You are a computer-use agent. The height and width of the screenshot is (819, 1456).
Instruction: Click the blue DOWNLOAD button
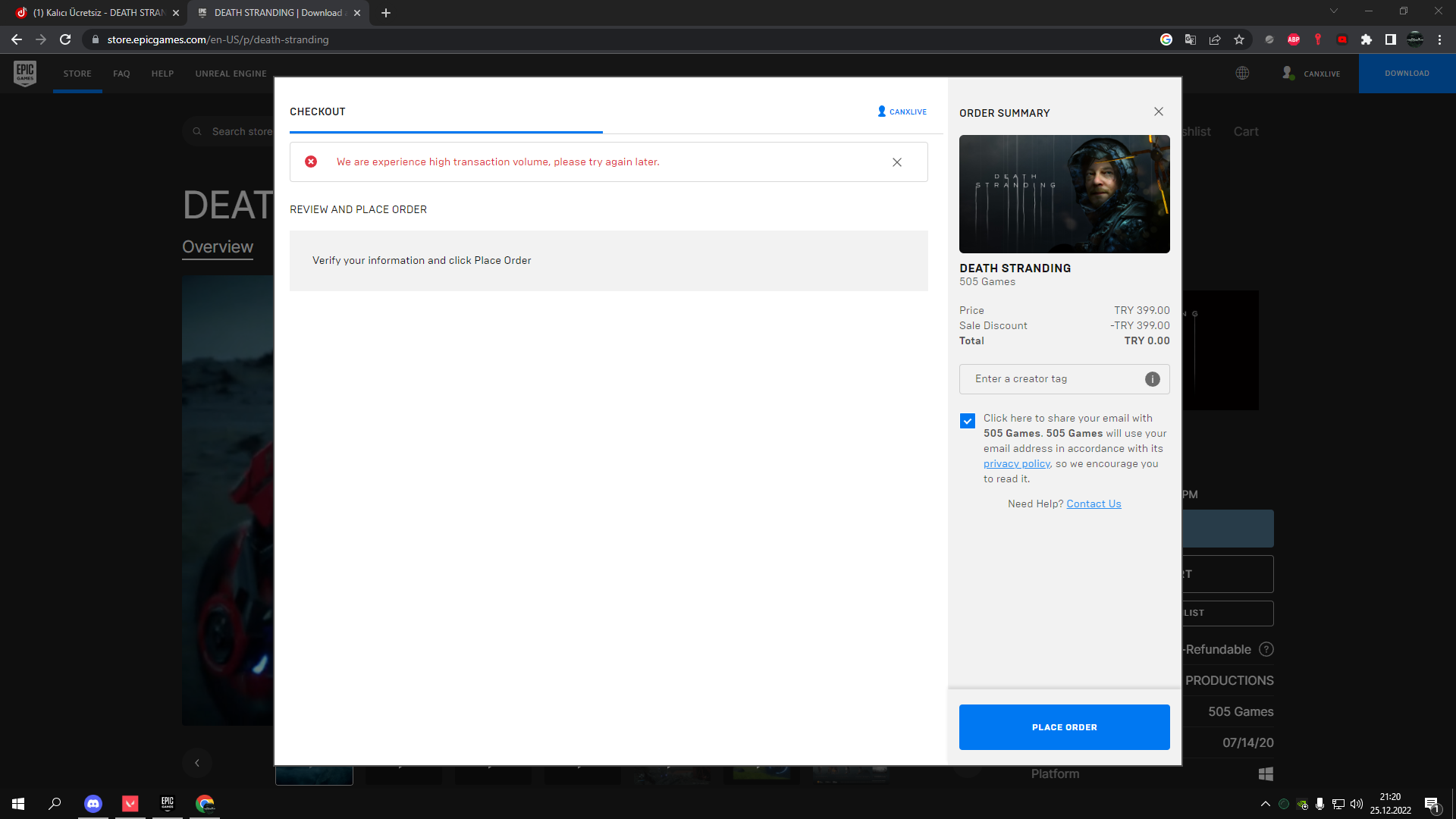[1407, 74]
